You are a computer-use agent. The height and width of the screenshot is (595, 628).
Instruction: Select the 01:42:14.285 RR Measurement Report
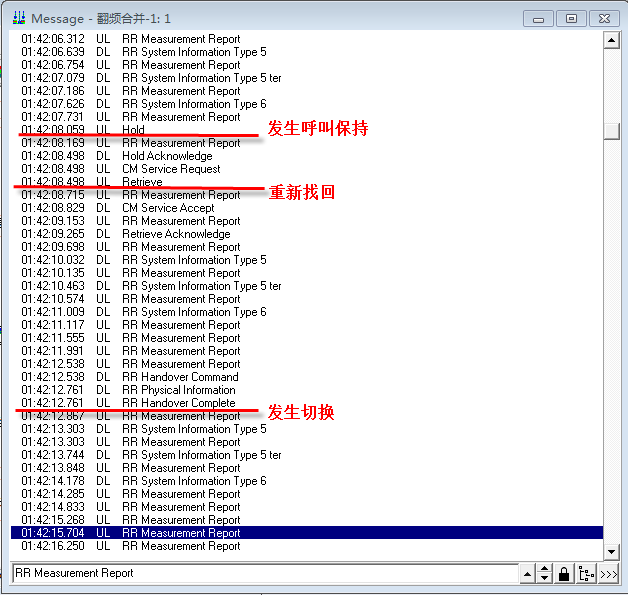pyautogui.click(x=307, y=494)
